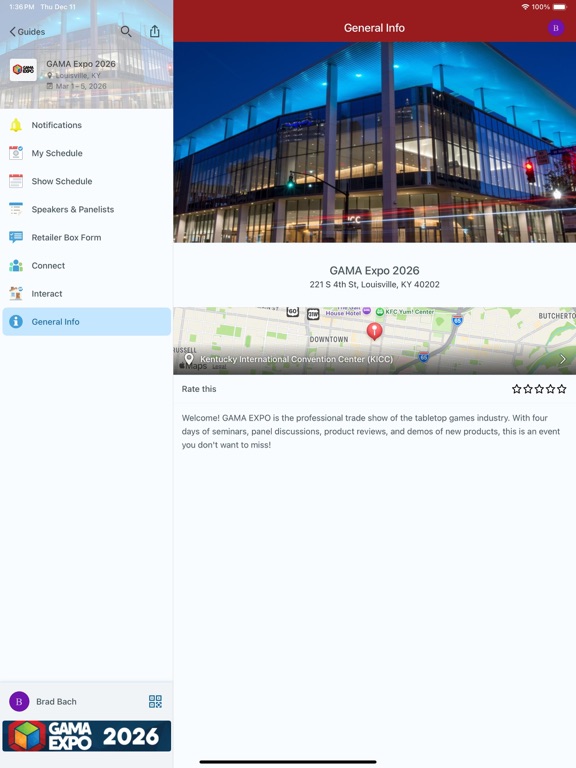Screen dimensions: 576x768
Task: Click the battery icon in status bar
Action: (560, 7)
